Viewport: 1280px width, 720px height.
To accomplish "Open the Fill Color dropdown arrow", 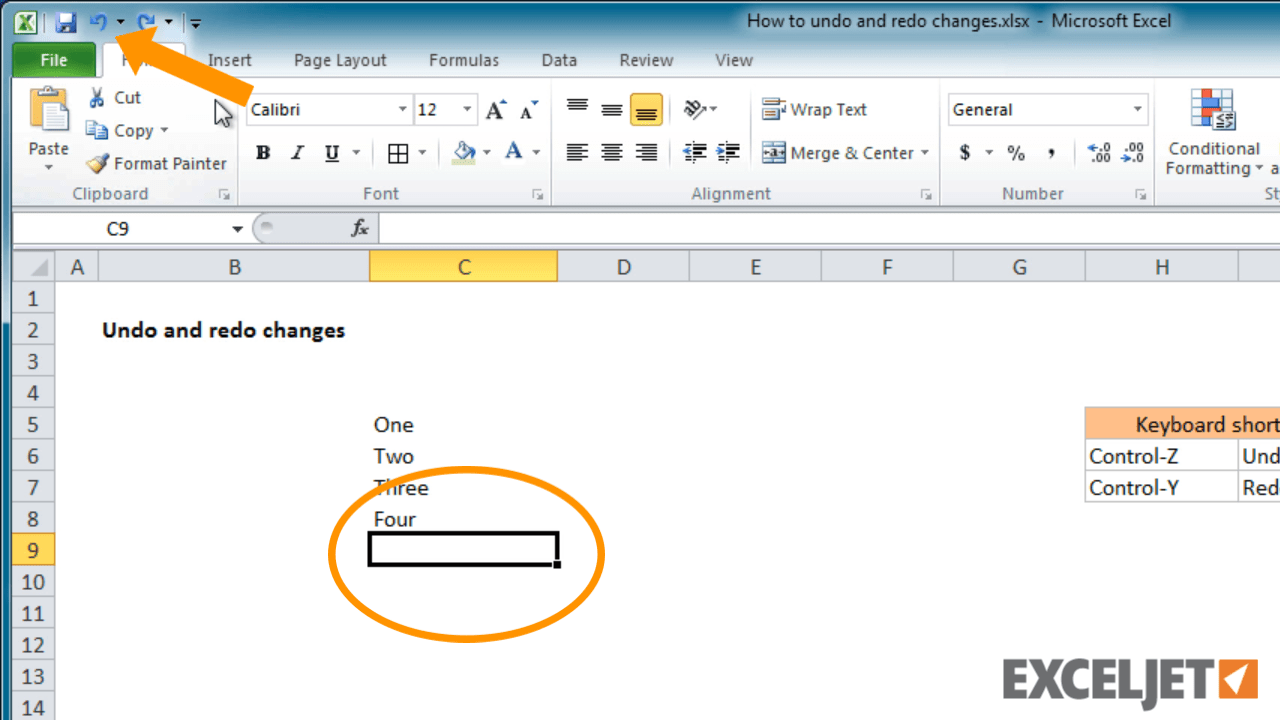I will [x=484, y=152].
